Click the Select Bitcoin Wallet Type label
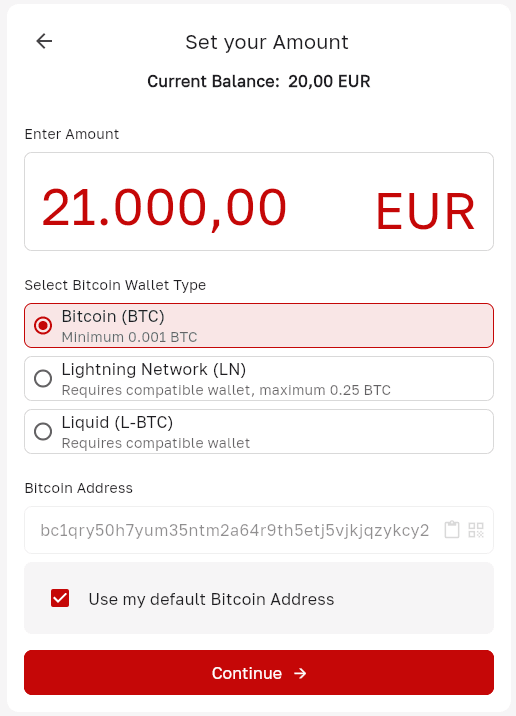Viewport: 516px width, 716px height. pos(115,285)
